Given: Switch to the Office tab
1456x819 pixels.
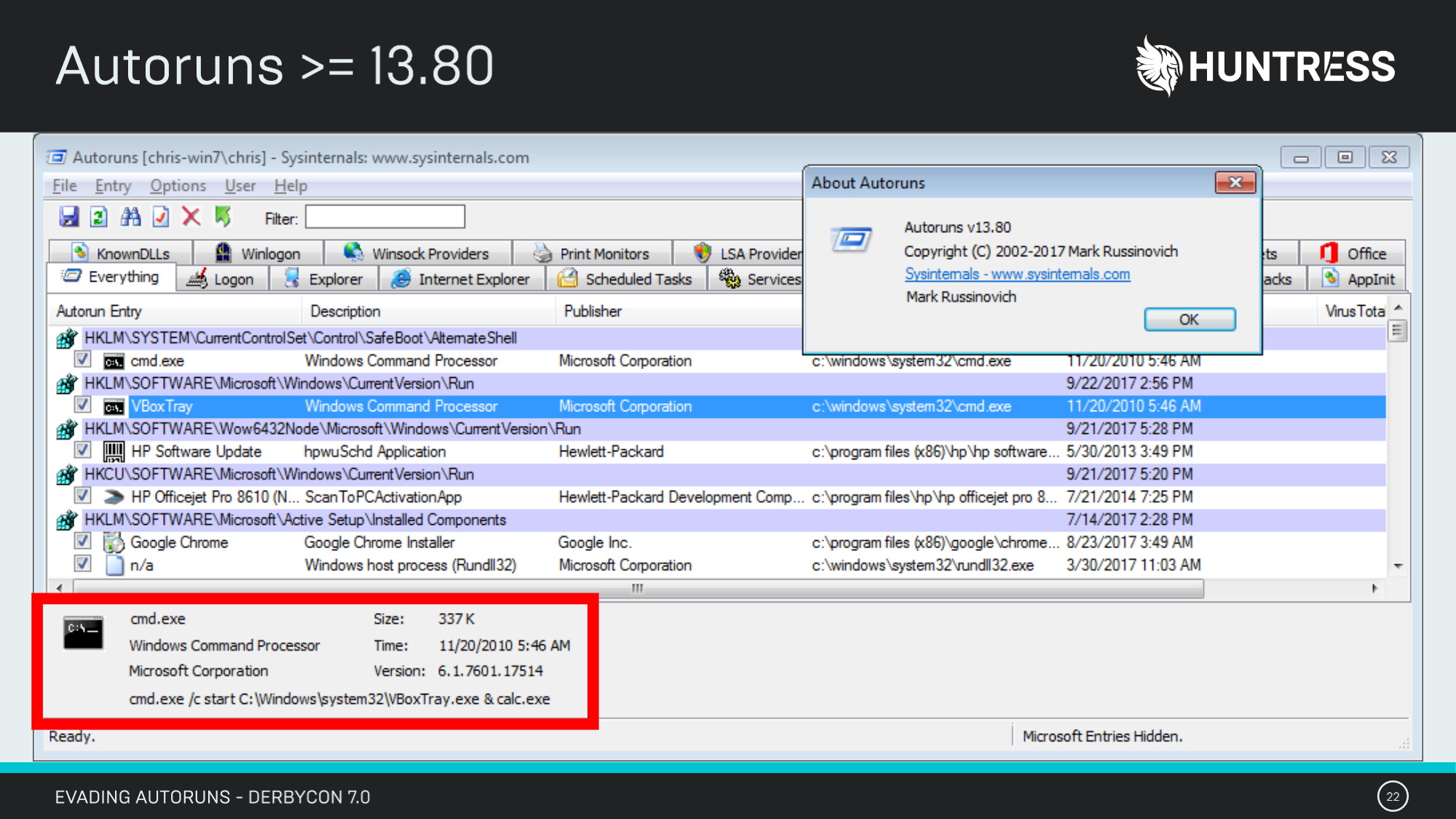Looking at the screenshot, I should pos(1353,253).
